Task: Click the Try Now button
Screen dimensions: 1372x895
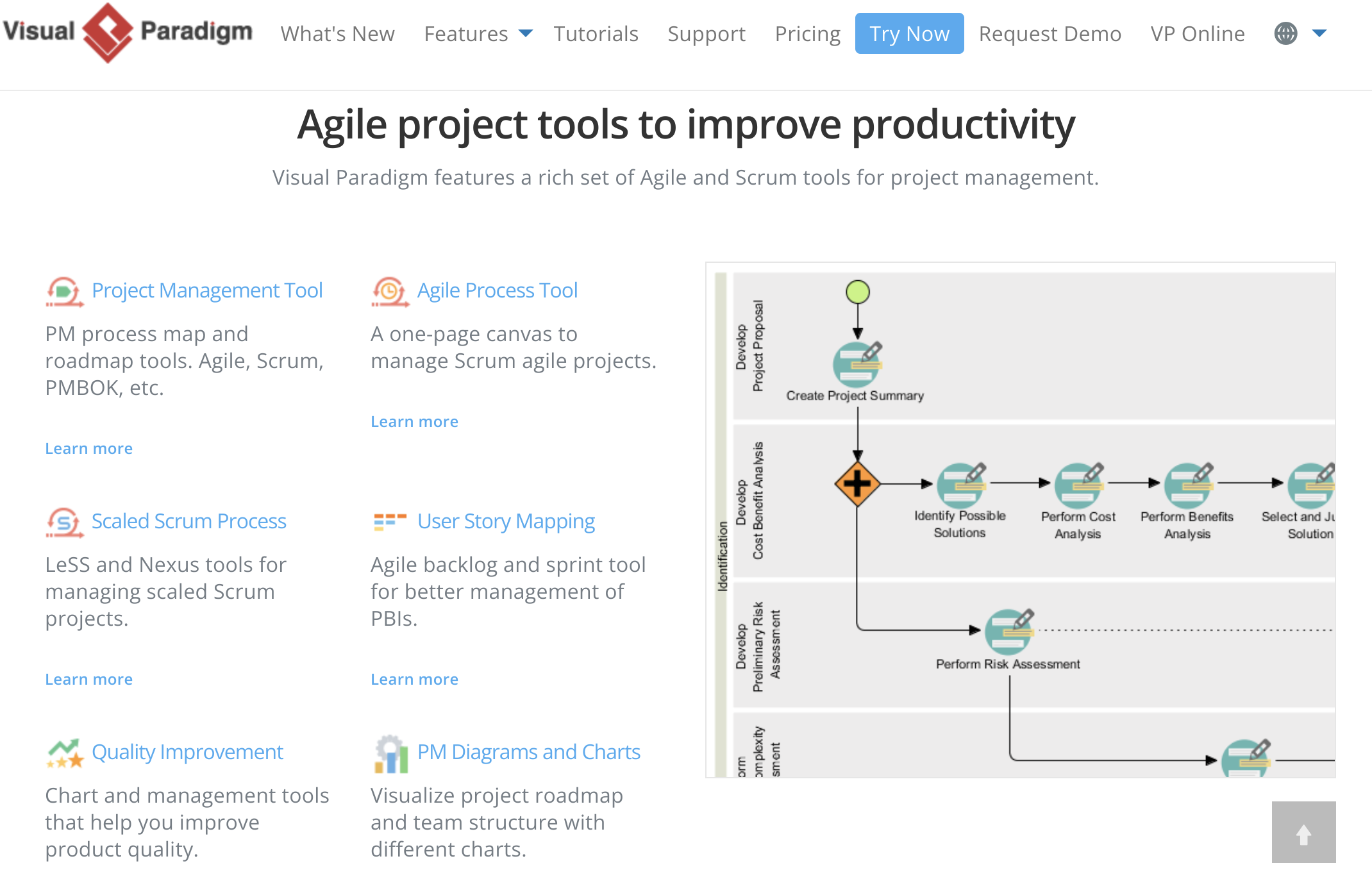Action: pos(909,33)
